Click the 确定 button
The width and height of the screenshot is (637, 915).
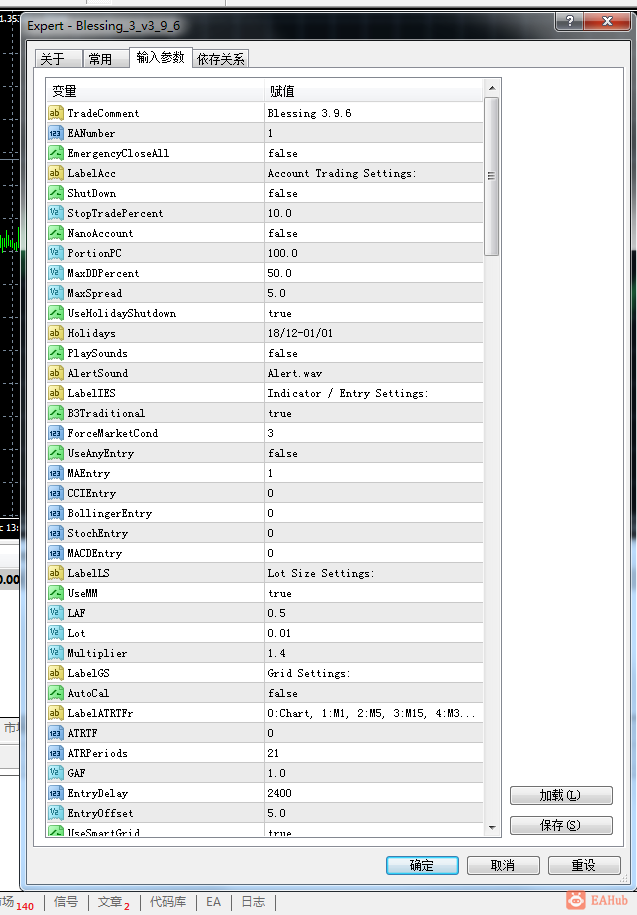coord(422,865)
